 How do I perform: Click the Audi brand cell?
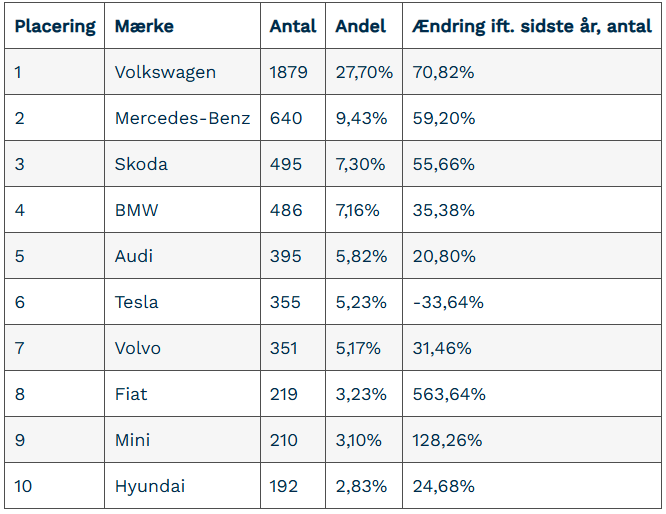coord(134,256)
